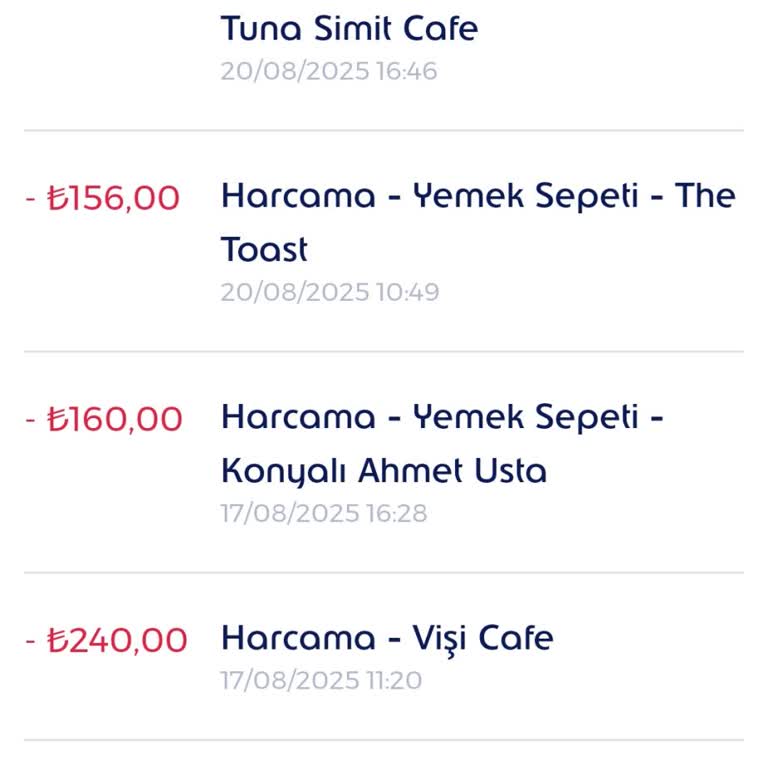The height and width of the screenshot is (768, 768).
Task: Click the lira symbol before 240,00
Action: tap(57, 639)
